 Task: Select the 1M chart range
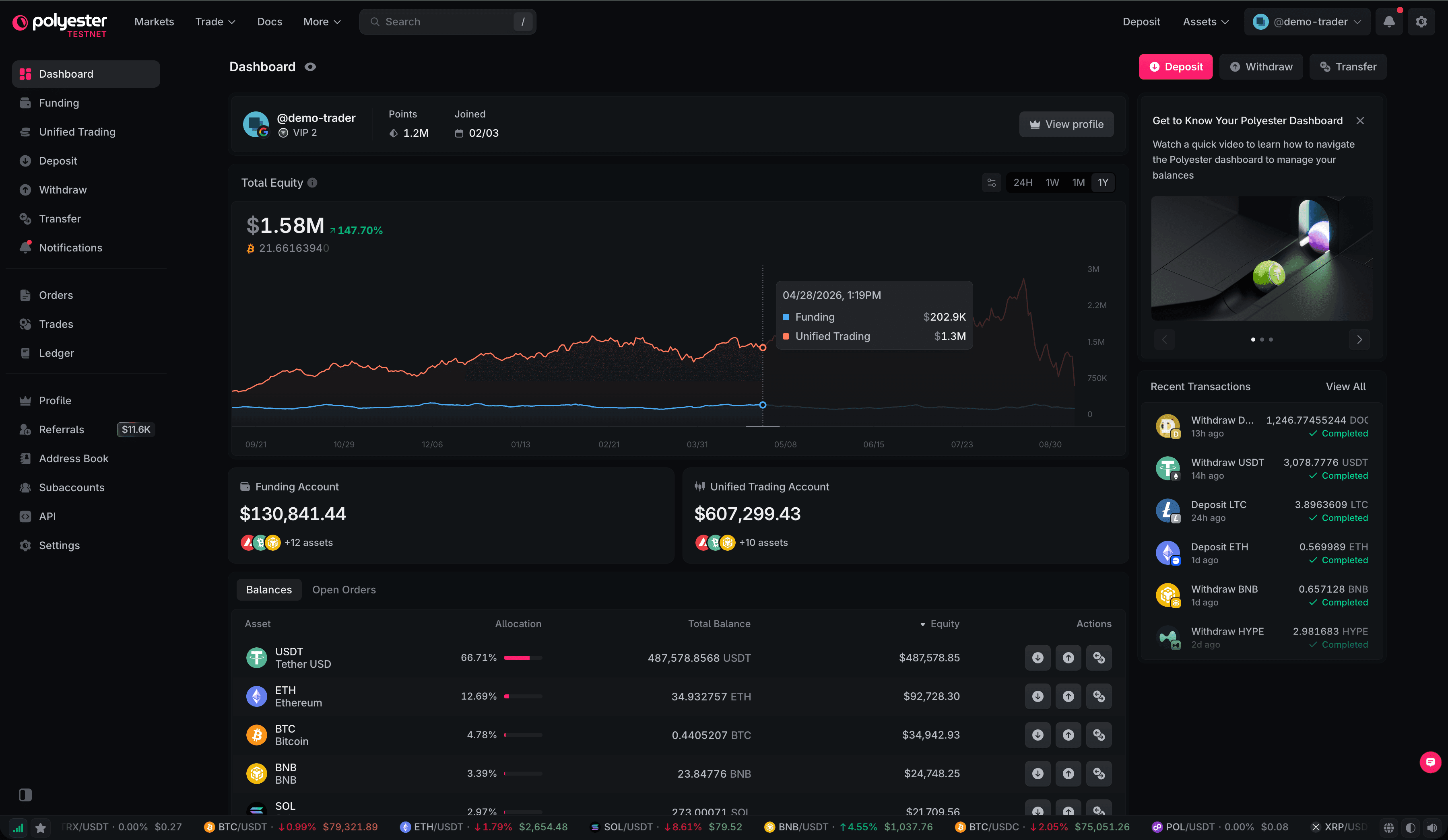pyautogui.click(x=1079, y=183)
